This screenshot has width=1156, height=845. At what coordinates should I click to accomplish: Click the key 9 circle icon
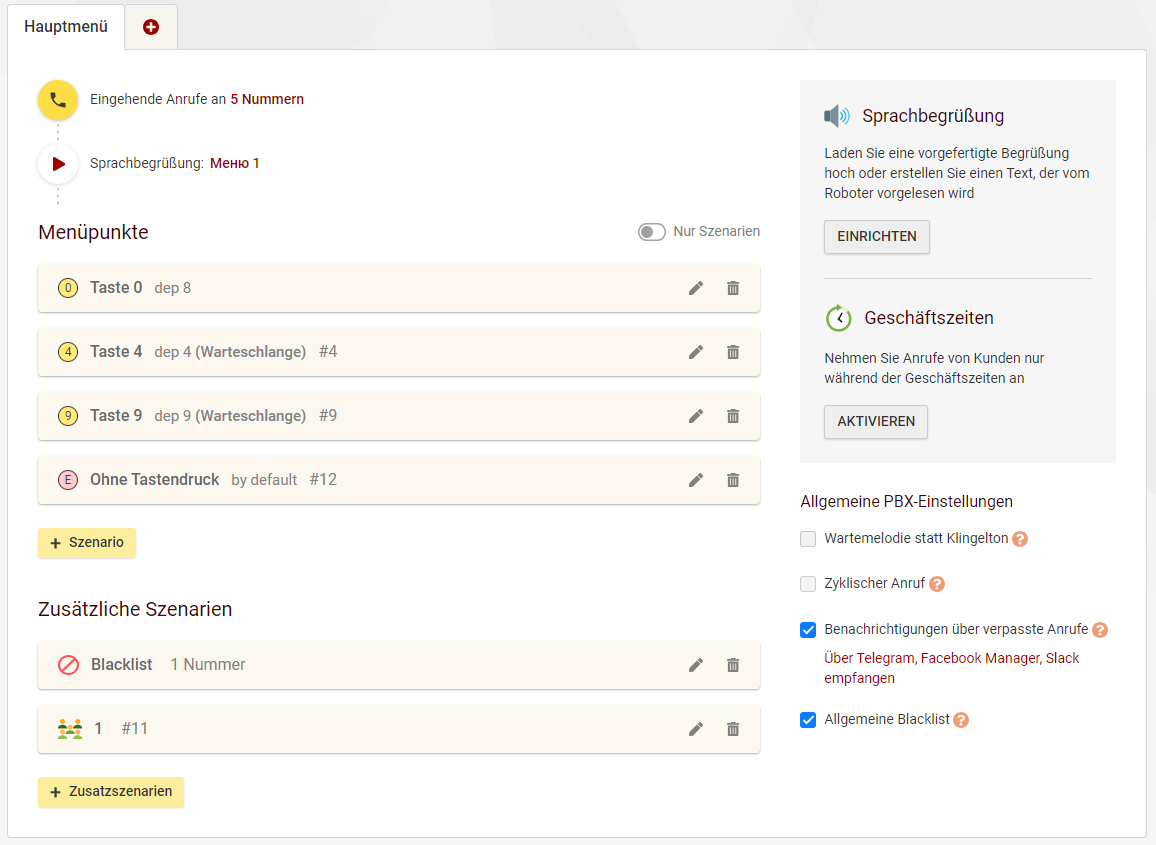click(x=68, y=416)
